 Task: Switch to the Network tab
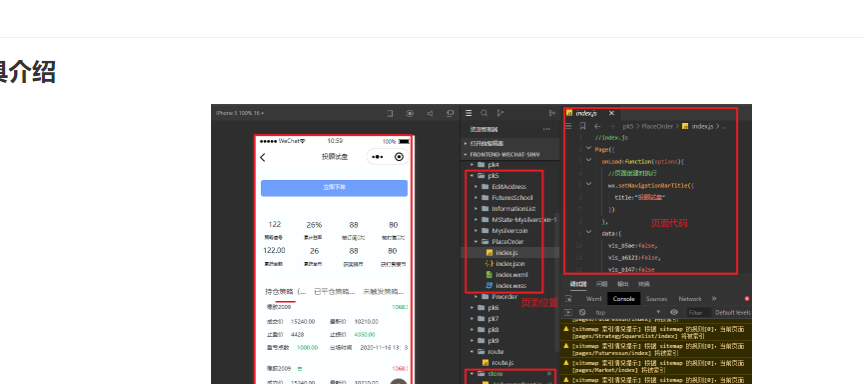(x=690, y=299)
